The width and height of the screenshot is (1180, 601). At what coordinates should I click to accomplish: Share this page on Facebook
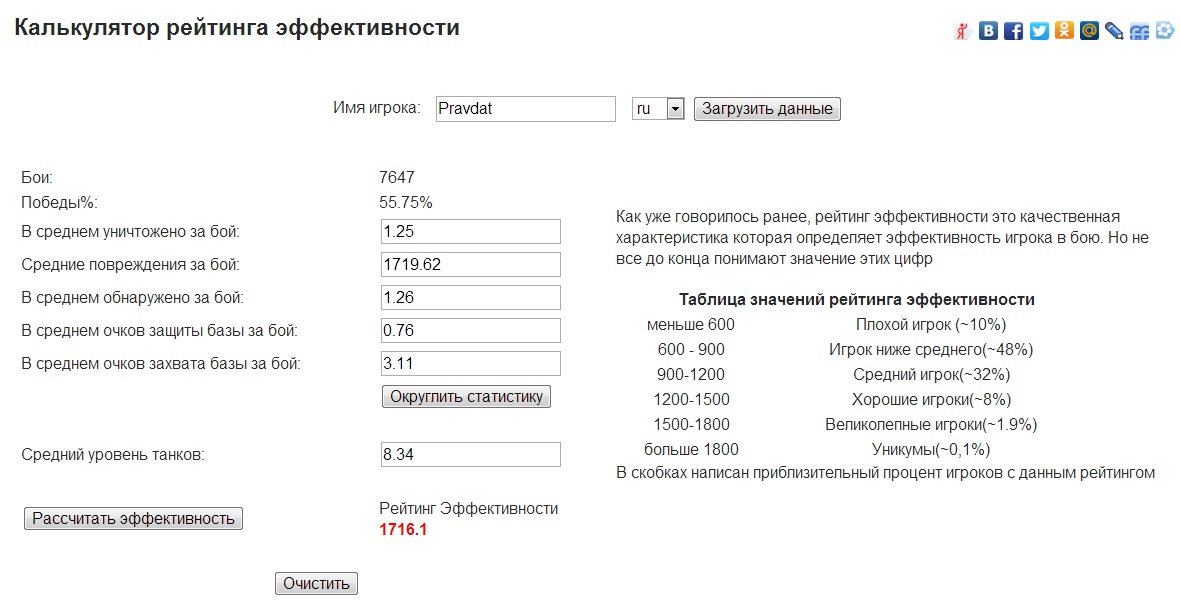pos(1014,31)
